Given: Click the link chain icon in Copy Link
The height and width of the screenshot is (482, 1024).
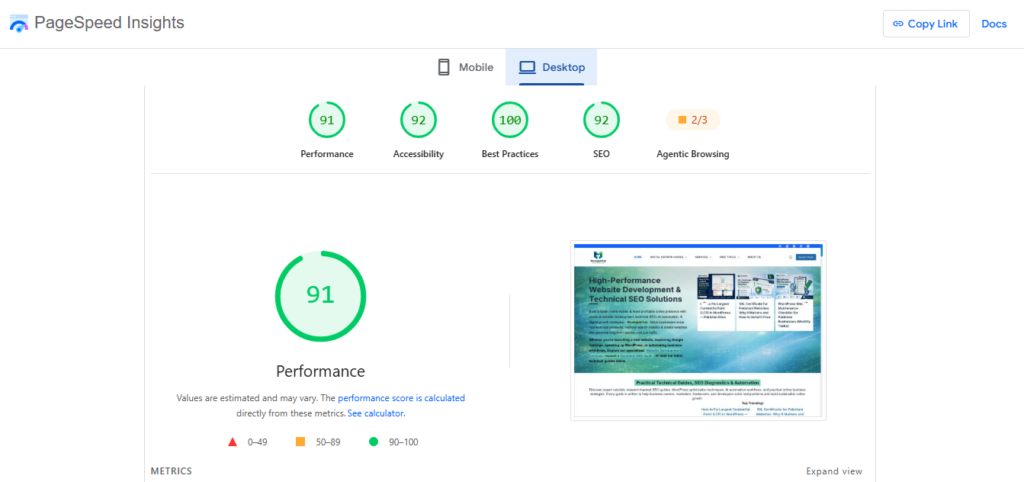Looking at the screenshot, I should pyautogui.click(x=898, y=24).
